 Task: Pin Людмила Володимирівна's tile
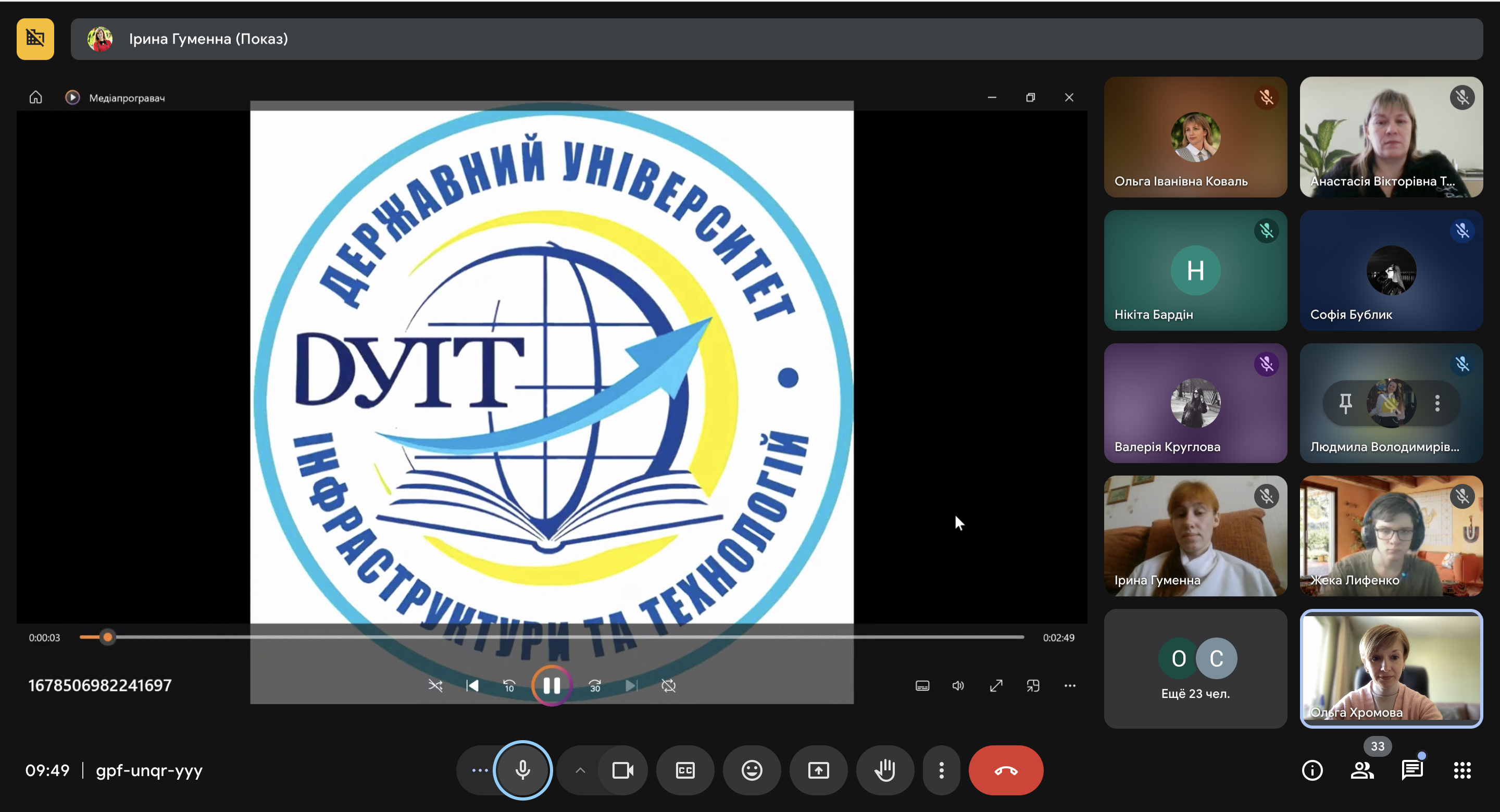pyautogui.click(x=1345, y=403)
